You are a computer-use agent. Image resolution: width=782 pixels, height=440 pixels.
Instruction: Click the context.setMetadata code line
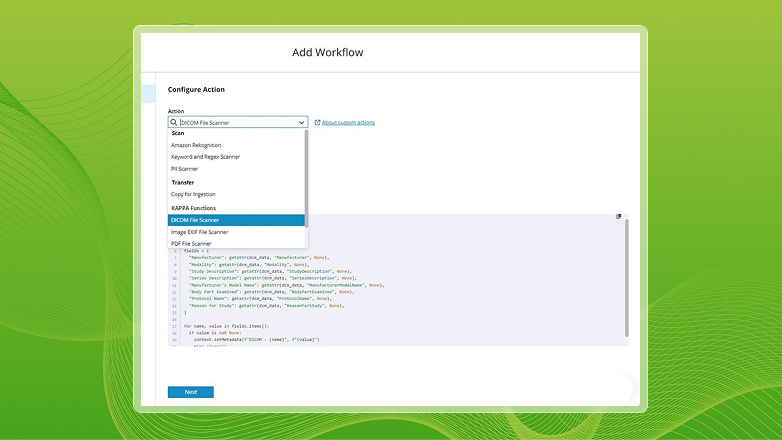coord(256,339)
